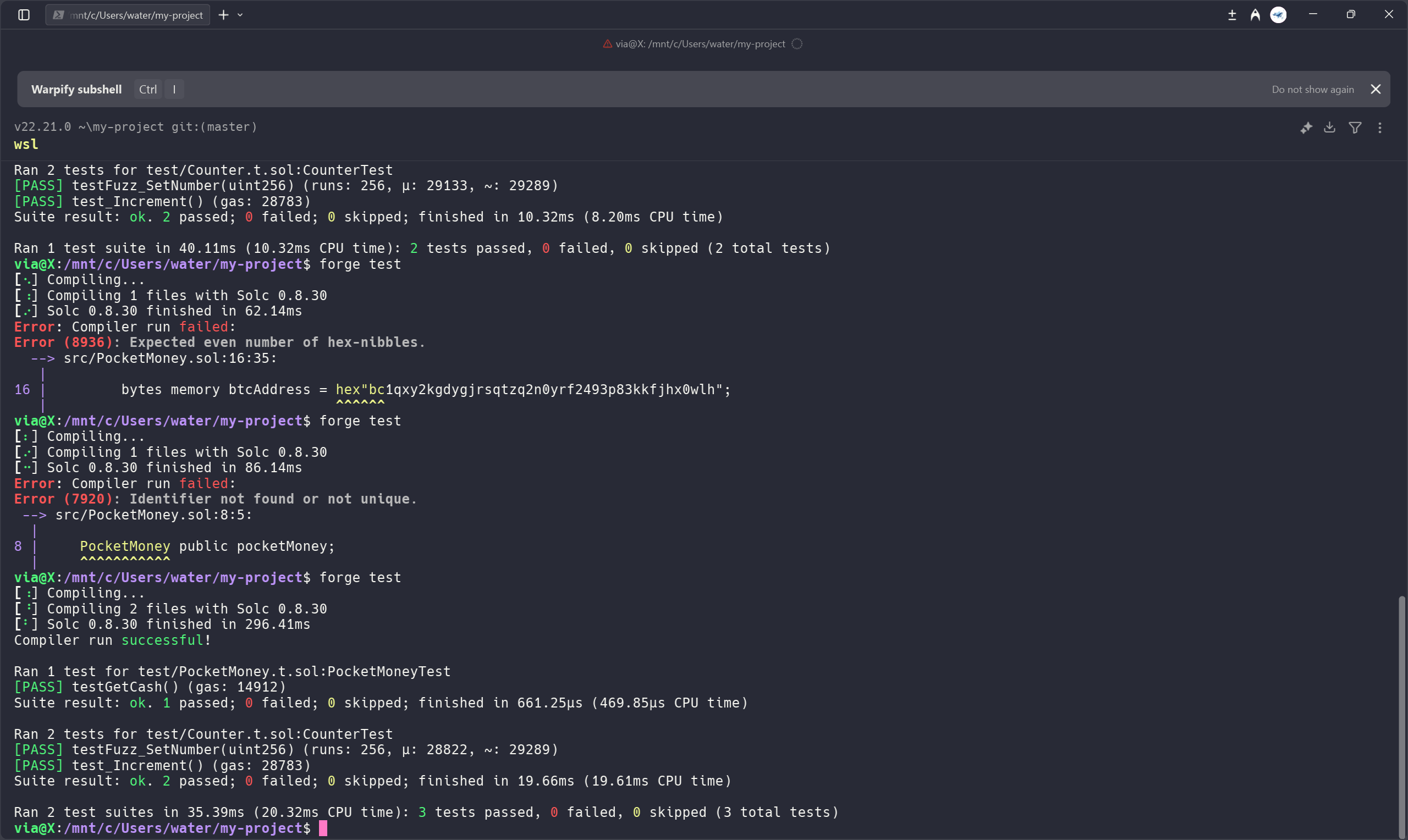Click the wsl command text
The height and width of the screenshot is (840, 1408).
(26, 145)
